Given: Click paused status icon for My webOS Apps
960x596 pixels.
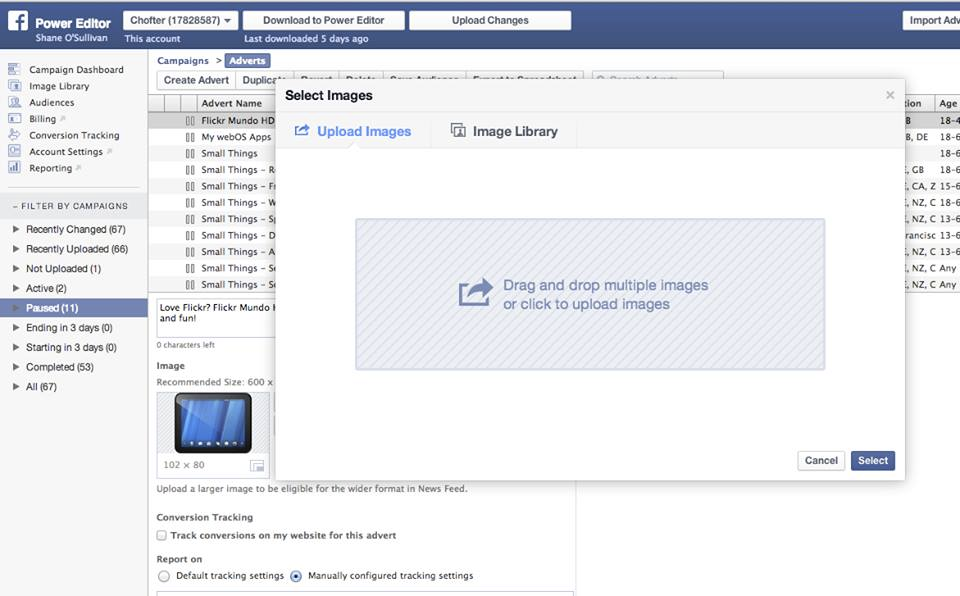Looking at the screenshot, I should [x=190, y=137].
